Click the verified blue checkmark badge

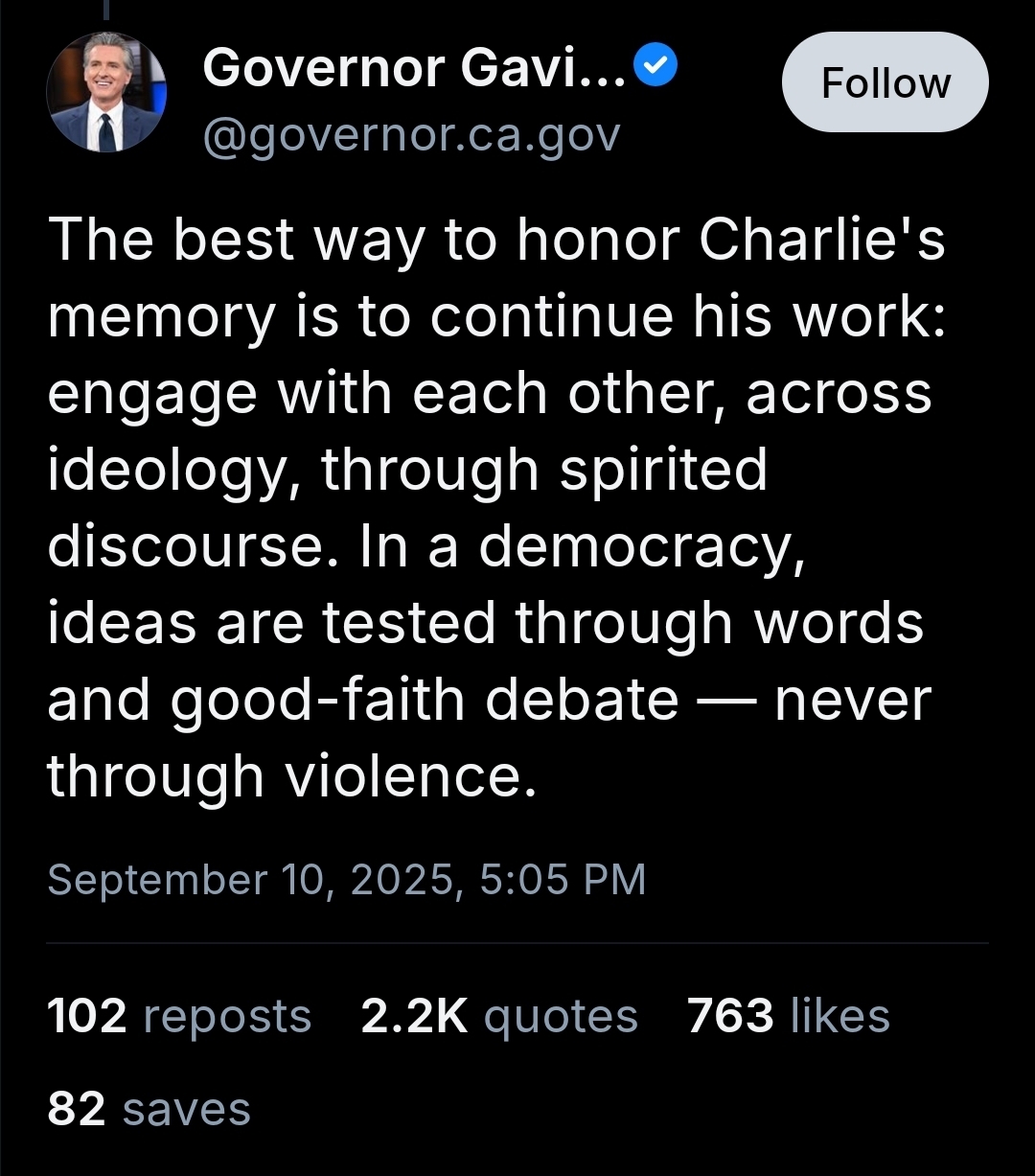tap(658, 65)
